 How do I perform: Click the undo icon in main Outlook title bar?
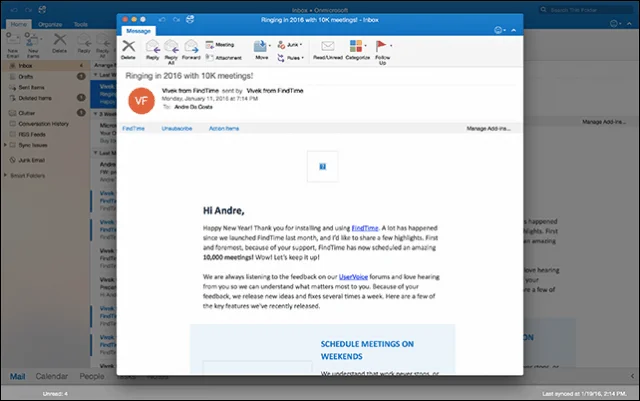pyautogui.click(x=14, y=10)
